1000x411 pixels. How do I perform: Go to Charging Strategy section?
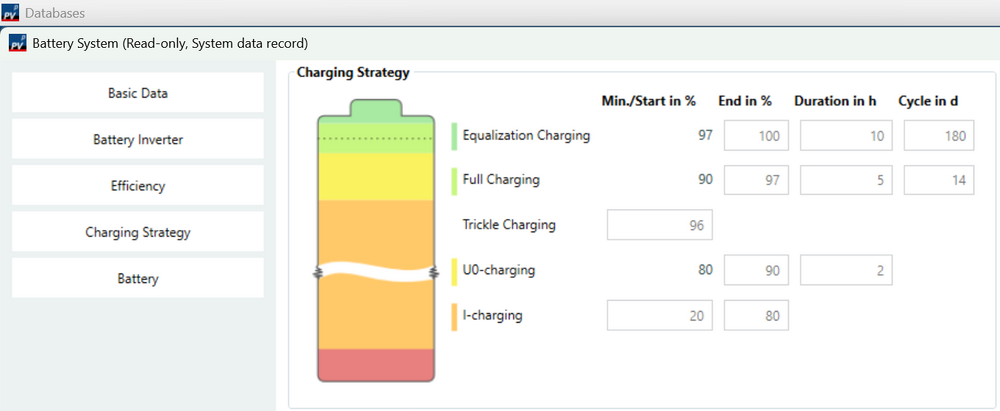138,232
